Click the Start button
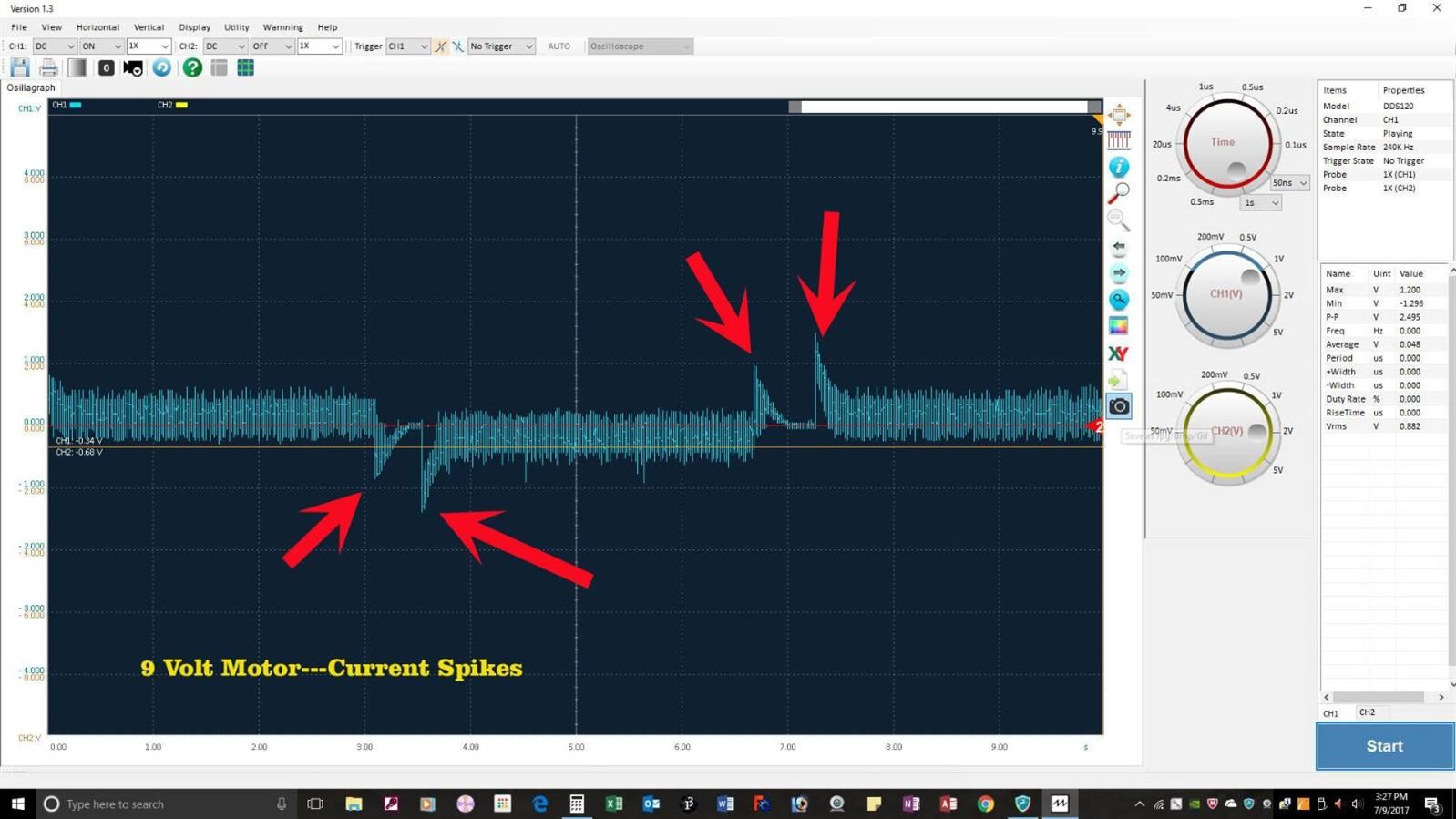Screen dimensions: 1456x819 (1385, 746)
